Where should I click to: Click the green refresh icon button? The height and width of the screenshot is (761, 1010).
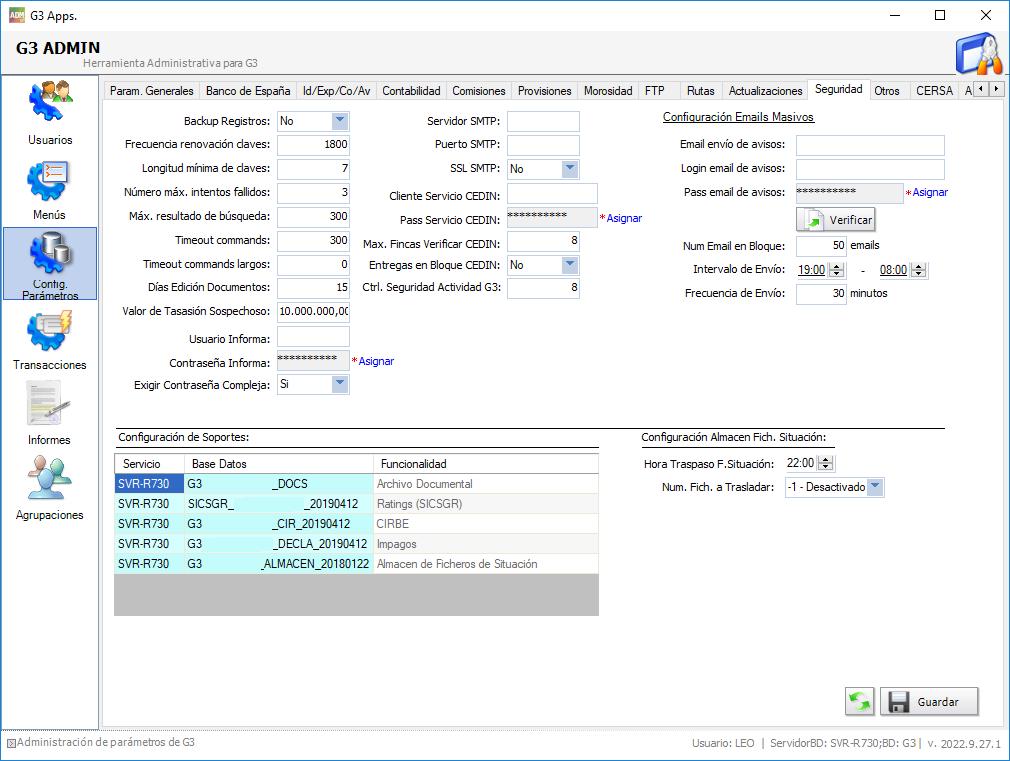(859, 702)
